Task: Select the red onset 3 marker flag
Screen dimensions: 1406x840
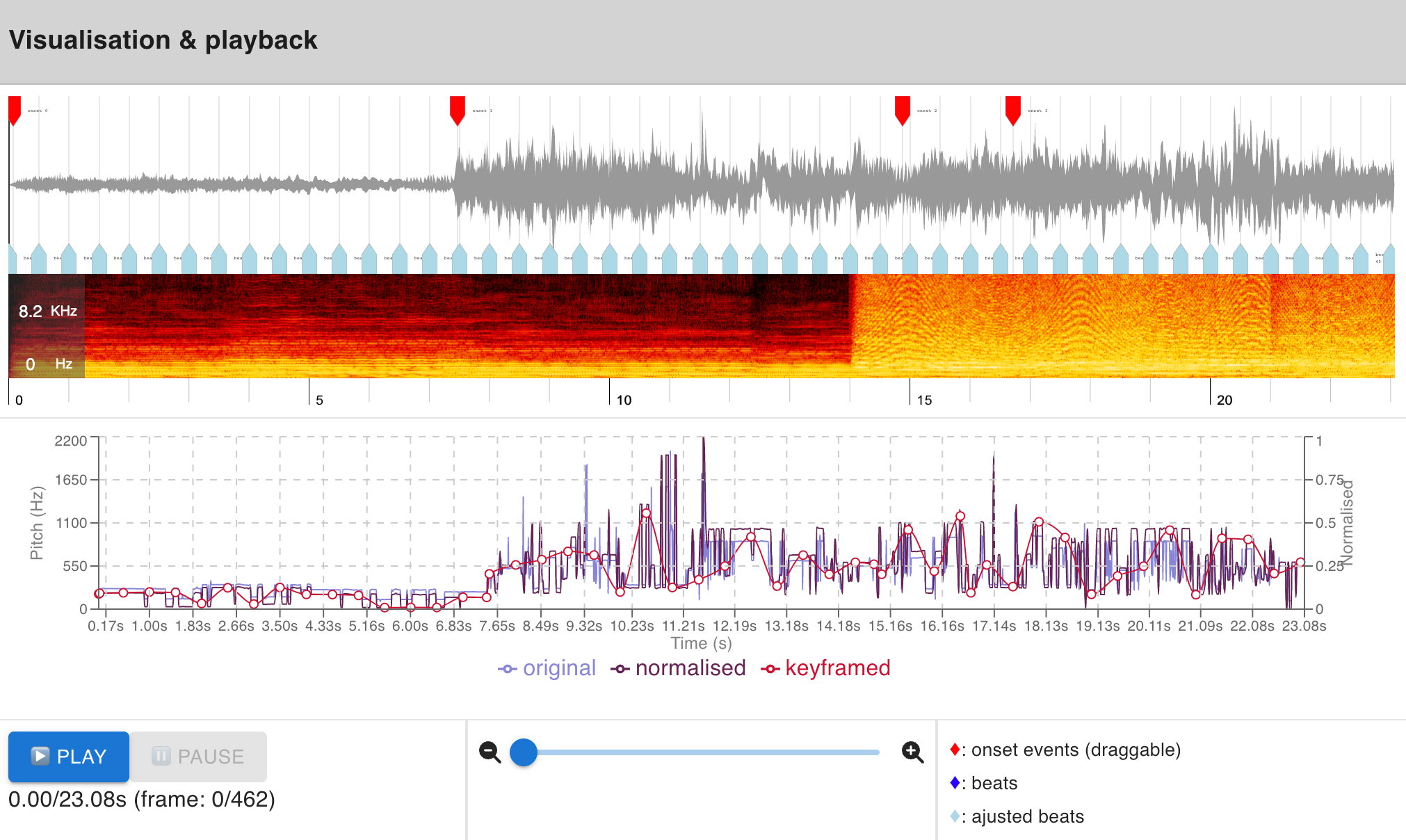Action: click(1013, 108)
